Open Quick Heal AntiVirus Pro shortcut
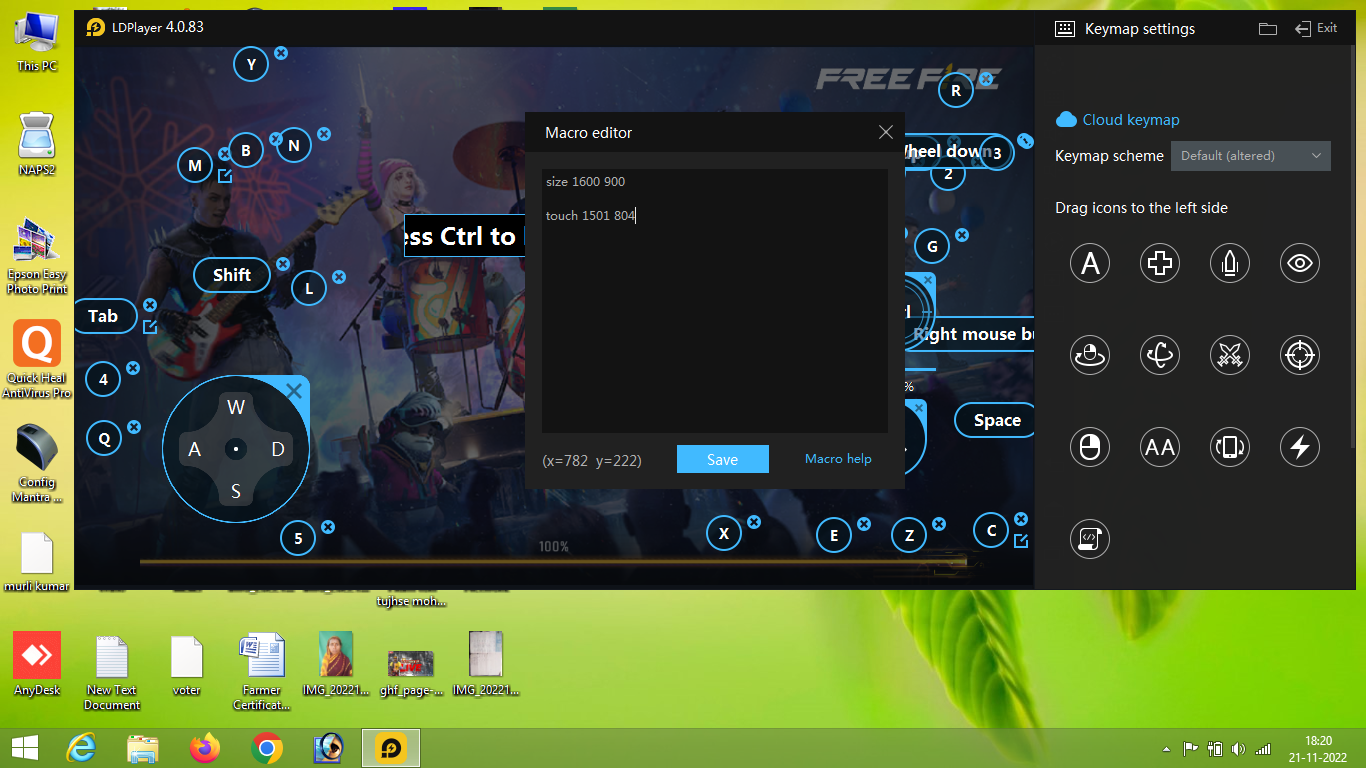The width and height of the screenshot is (1366, 768). coord(37,361)
